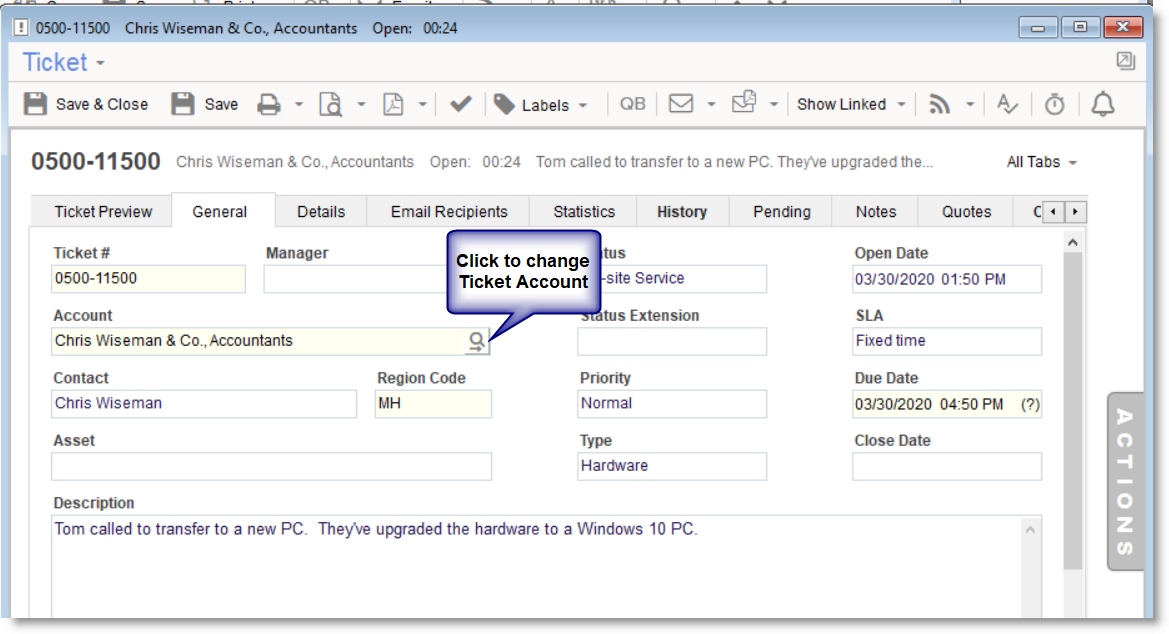
Task: Open the All Tabs dropdown
Action: pos(1041,162)
